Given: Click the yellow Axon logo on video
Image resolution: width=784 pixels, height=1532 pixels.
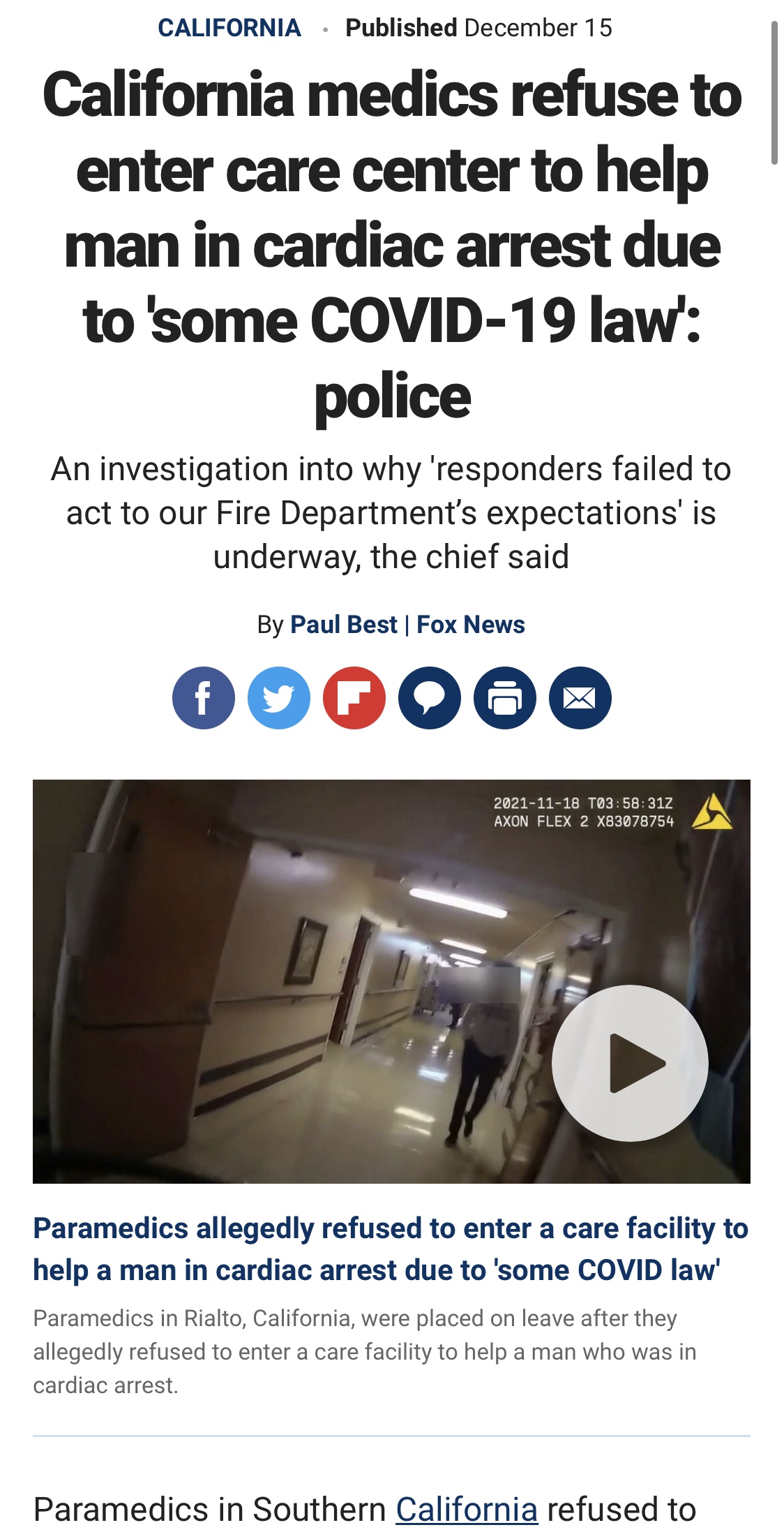Looking at the screenshot, I should point(712,812).
